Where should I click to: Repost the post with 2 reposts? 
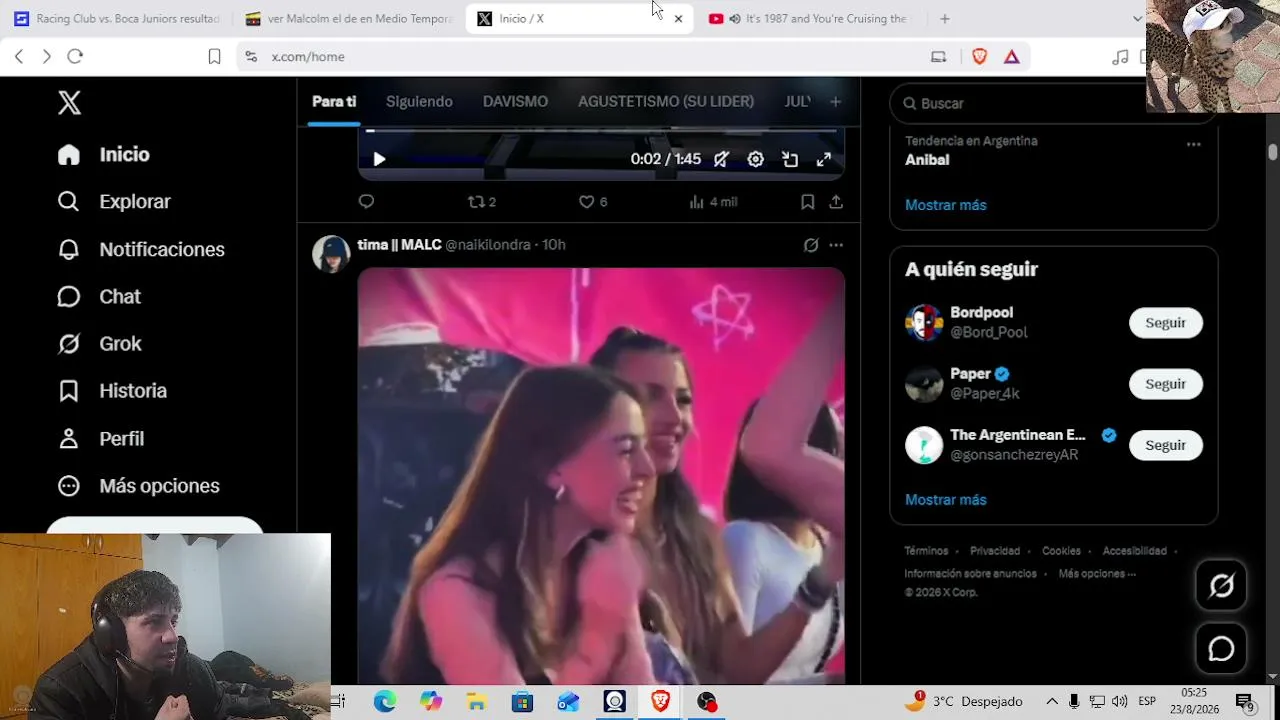[x=482, y=202]
